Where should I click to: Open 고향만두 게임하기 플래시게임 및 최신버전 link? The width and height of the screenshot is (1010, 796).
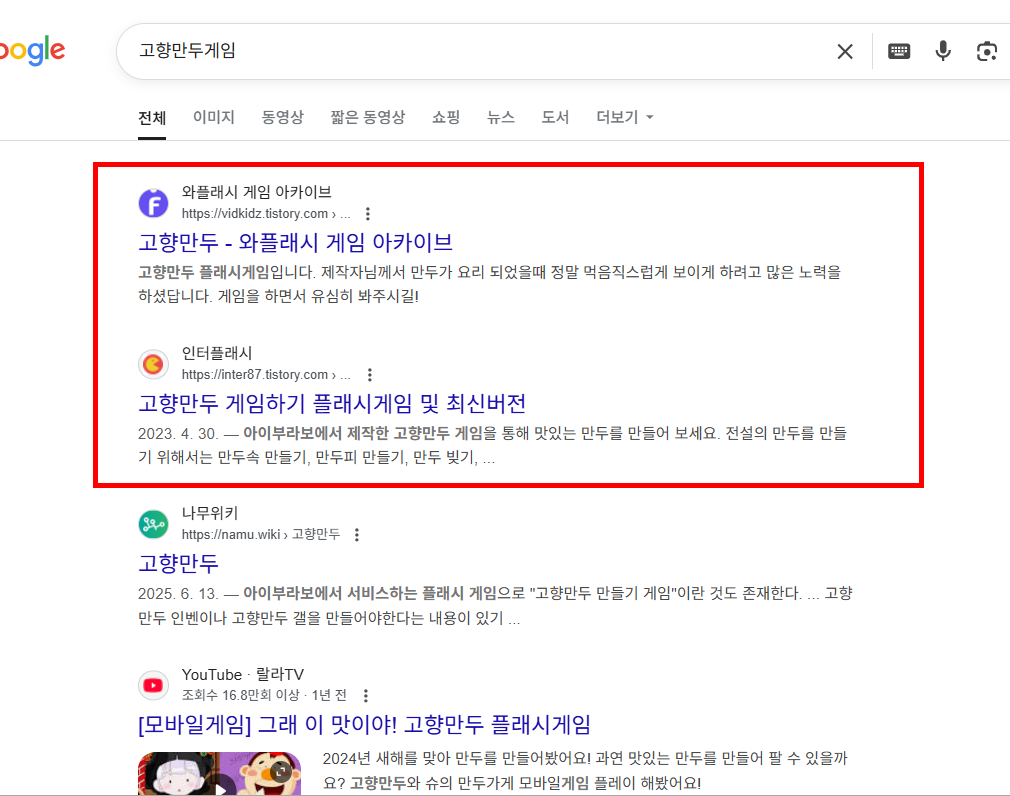click(332, 404)
